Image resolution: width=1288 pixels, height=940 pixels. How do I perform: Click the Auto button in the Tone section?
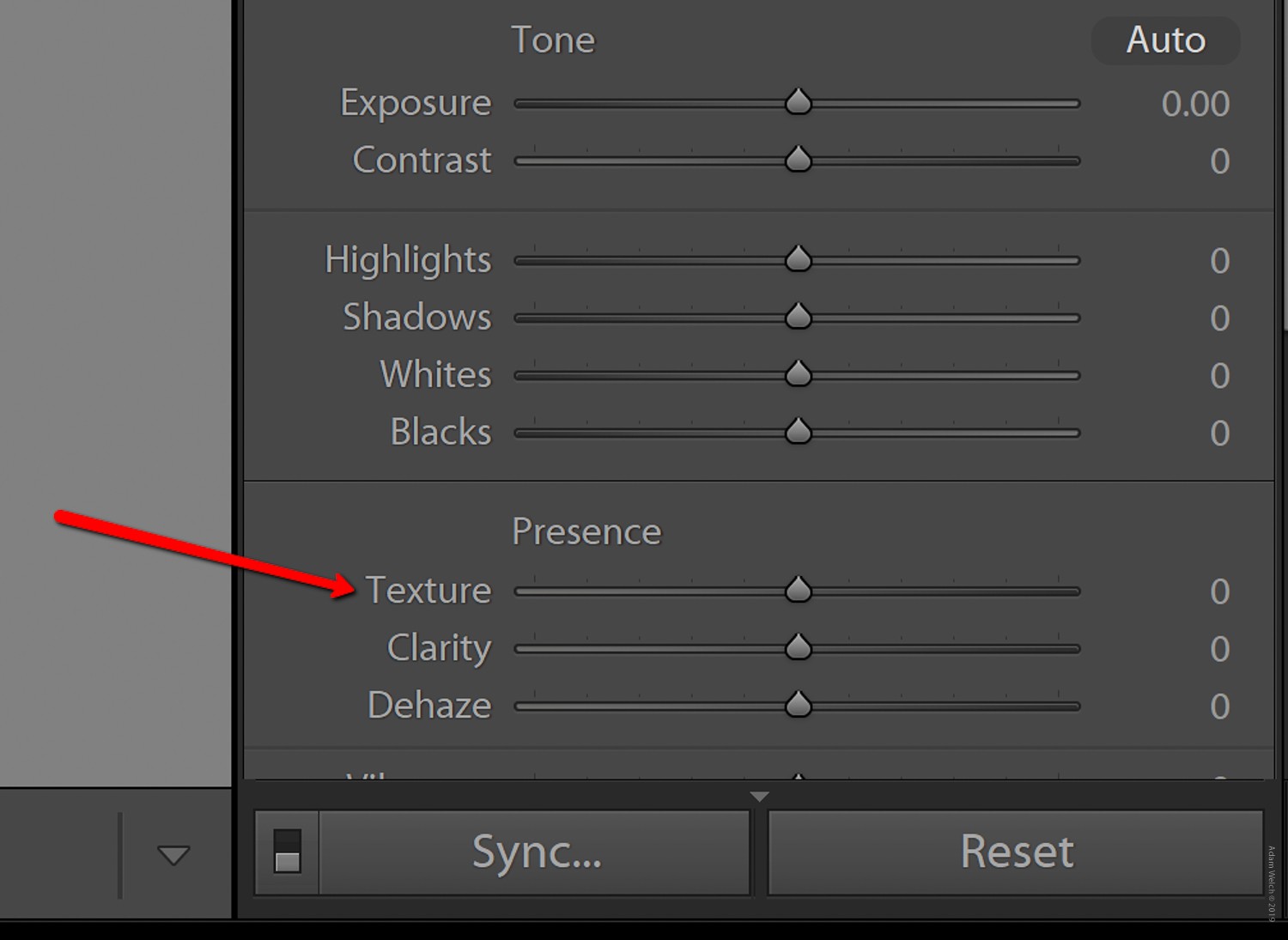(1164, 39)
